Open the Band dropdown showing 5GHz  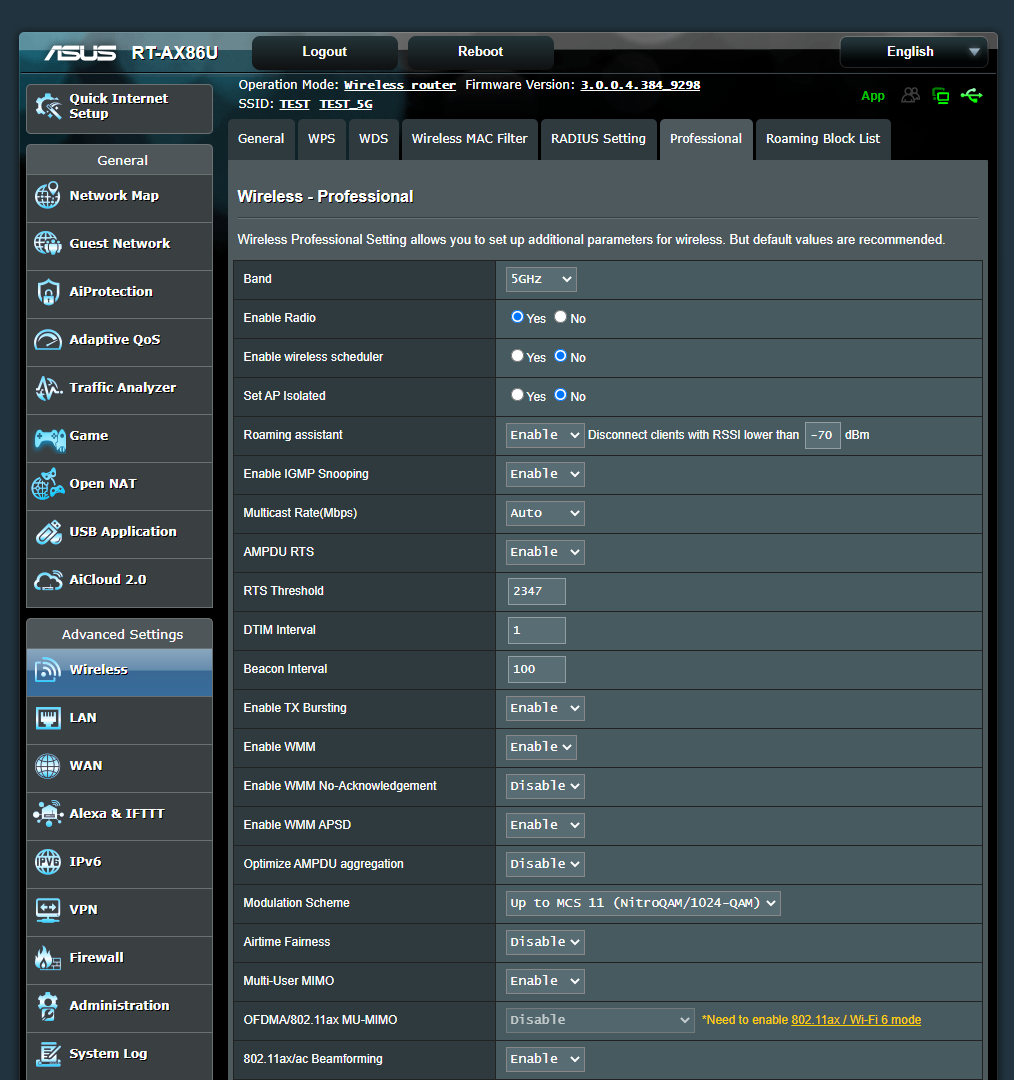coord(541,279)
